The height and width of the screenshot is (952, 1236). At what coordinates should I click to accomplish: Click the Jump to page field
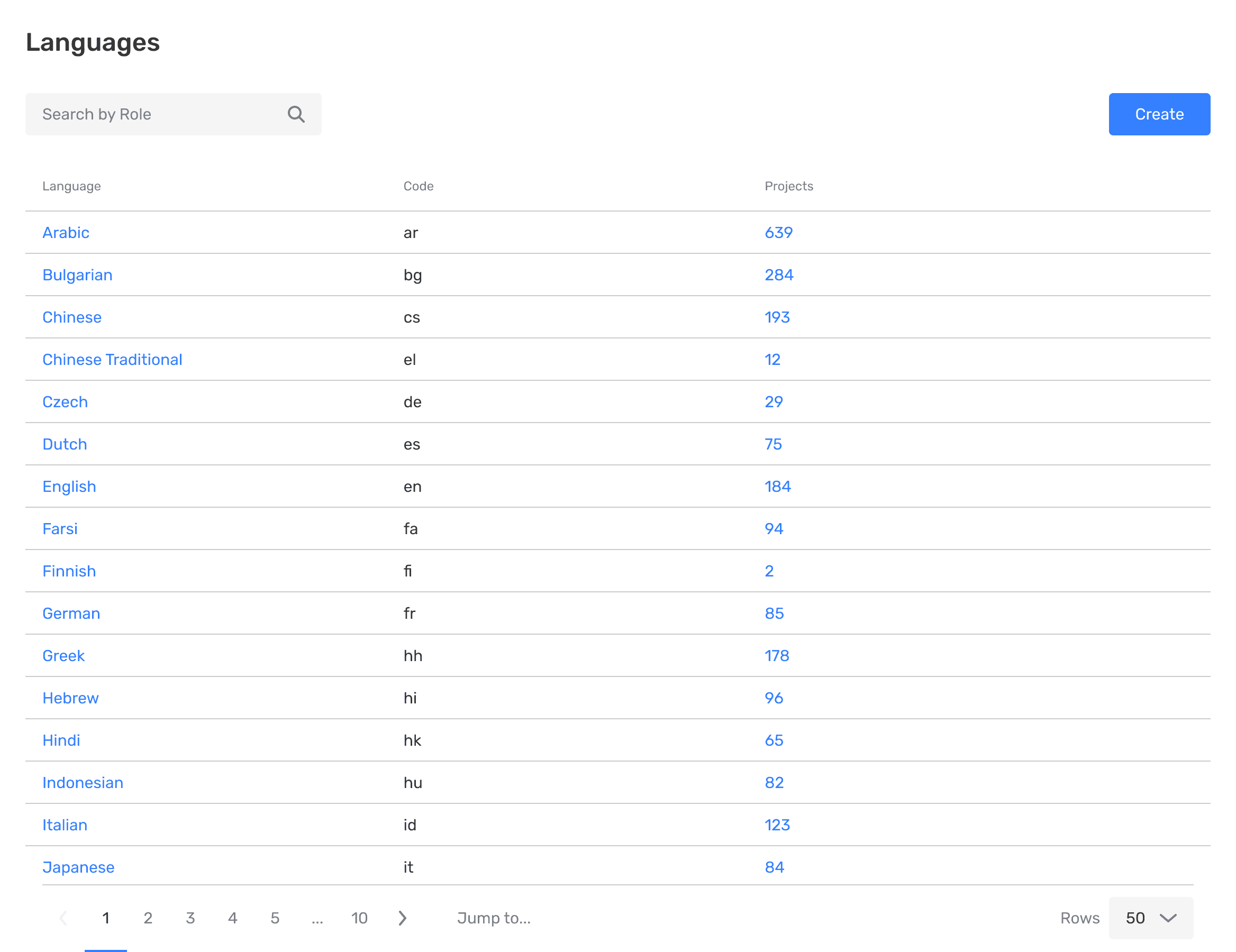pos(494,918)
